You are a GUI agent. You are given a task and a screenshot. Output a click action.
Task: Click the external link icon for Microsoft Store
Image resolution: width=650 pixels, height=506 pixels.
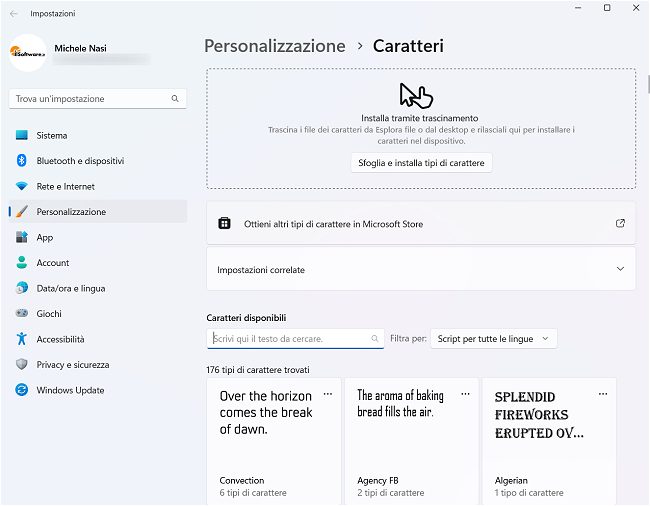(x=620, y=223)
